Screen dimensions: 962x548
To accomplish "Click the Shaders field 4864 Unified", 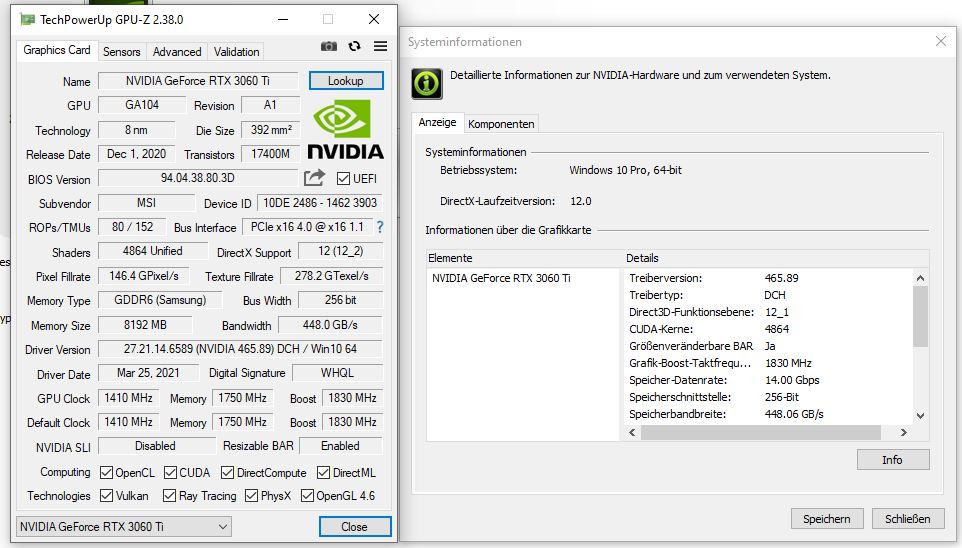I will click(x=153, y=251).
